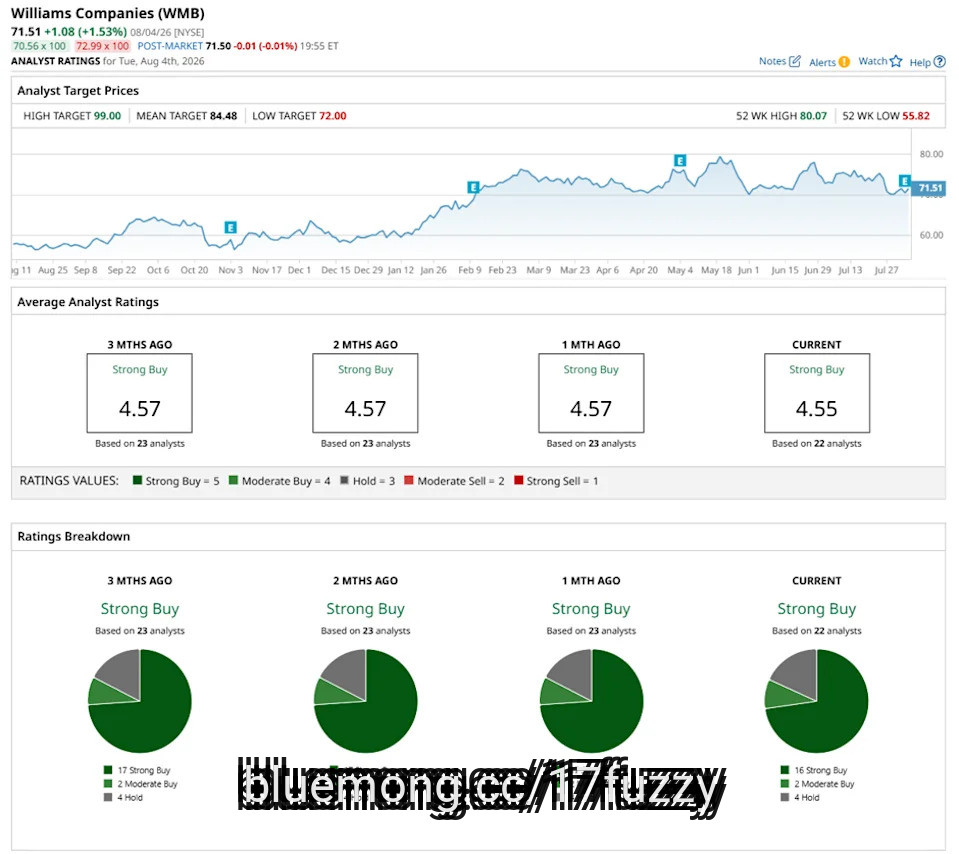
Task: Click the 2 MTHS AGO 4.57 rating box
Action: pyautogui.click(x=365, y=393)
